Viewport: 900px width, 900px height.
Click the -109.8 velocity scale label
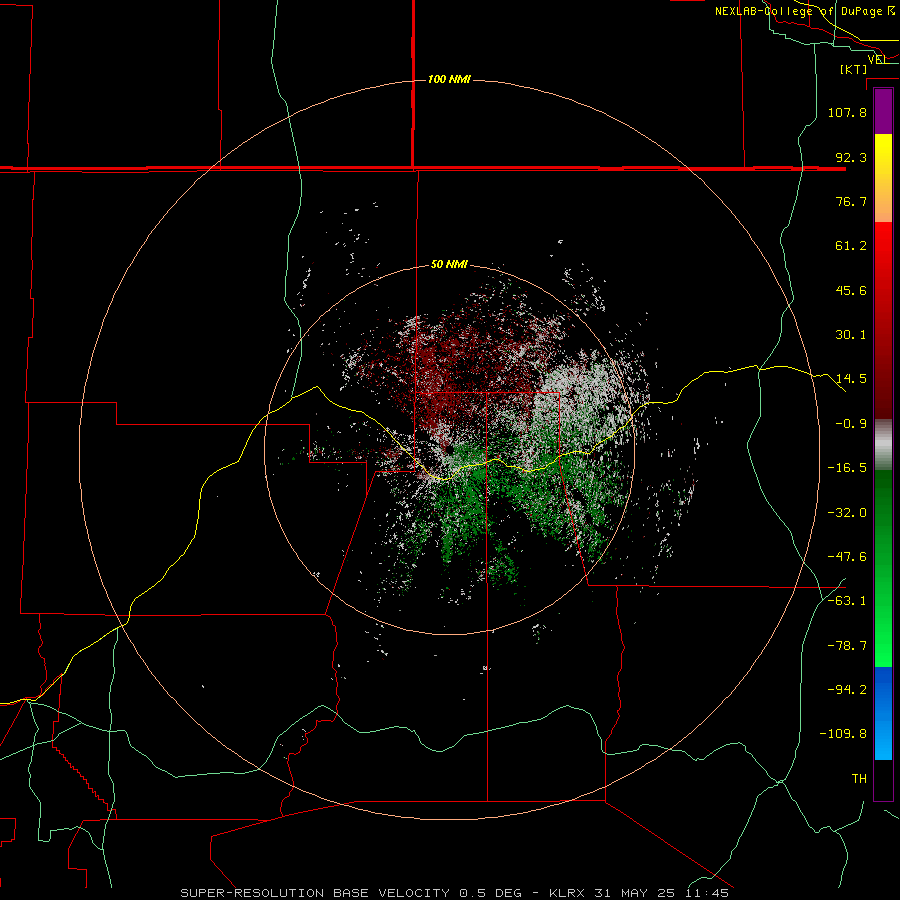(x=843, y=734)
